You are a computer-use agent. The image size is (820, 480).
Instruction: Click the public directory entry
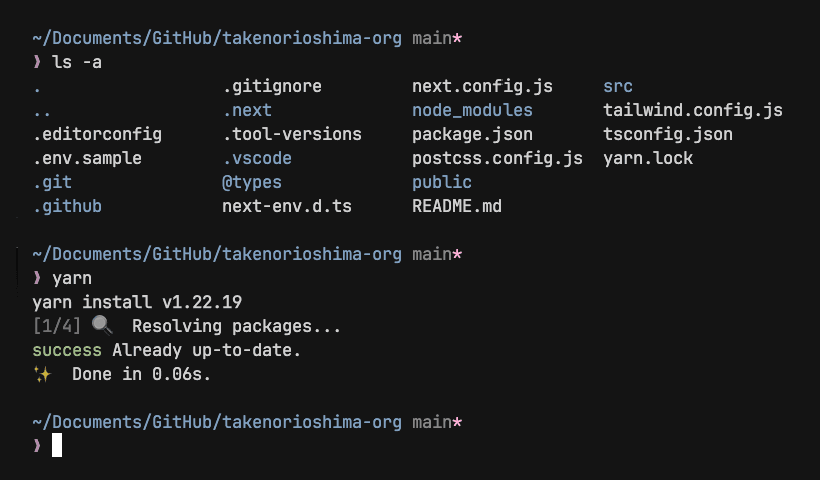click(442, 182)
